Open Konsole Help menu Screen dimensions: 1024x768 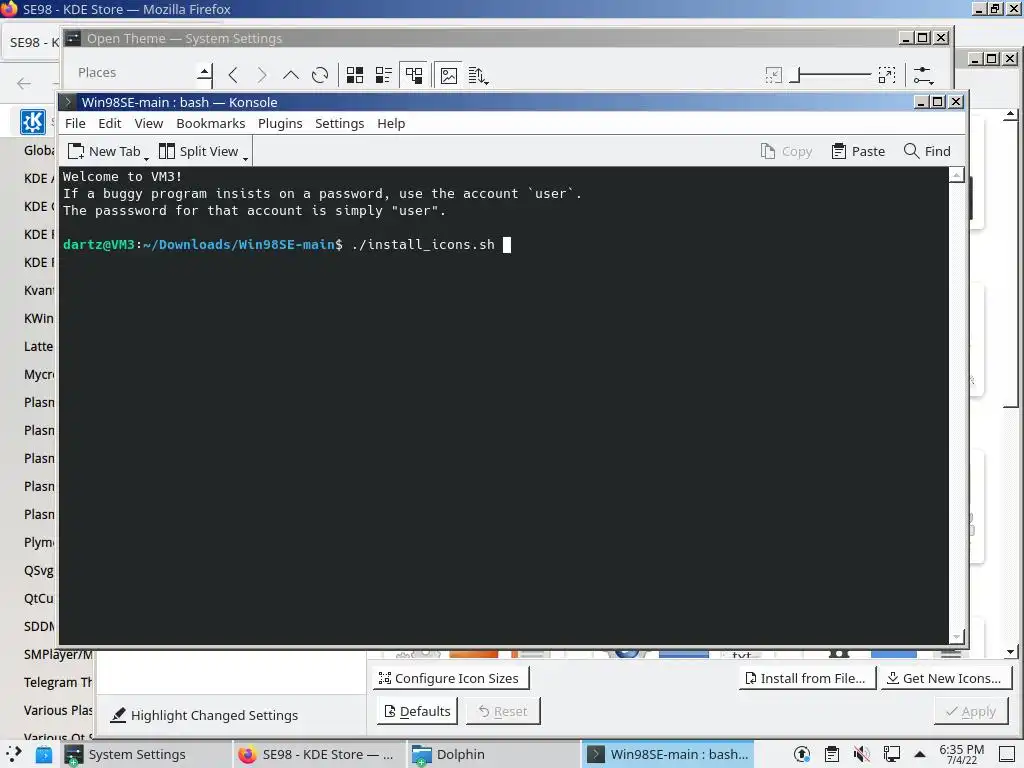pos(391,123)
